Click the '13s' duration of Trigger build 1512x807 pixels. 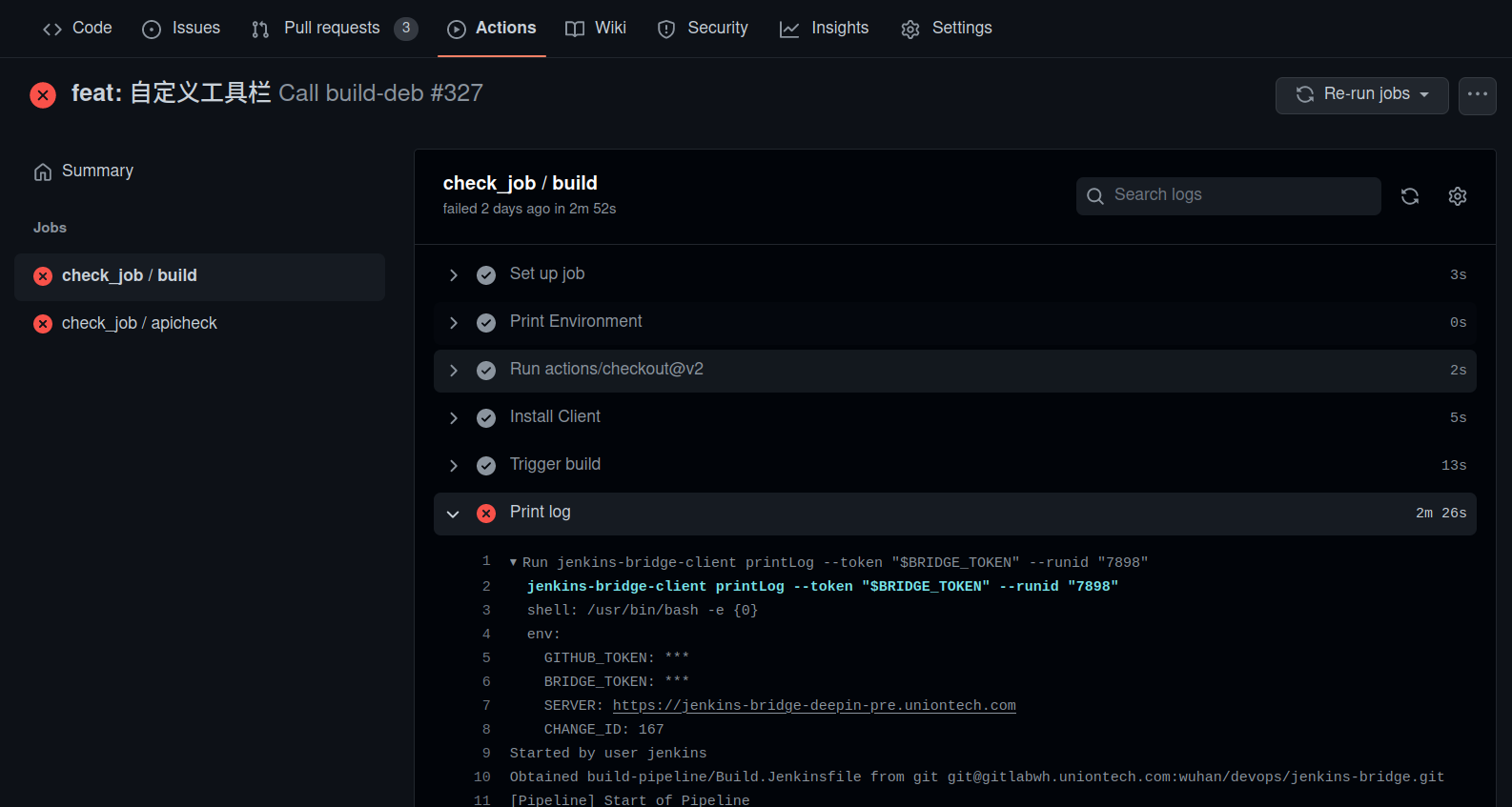click(1454, 465)
